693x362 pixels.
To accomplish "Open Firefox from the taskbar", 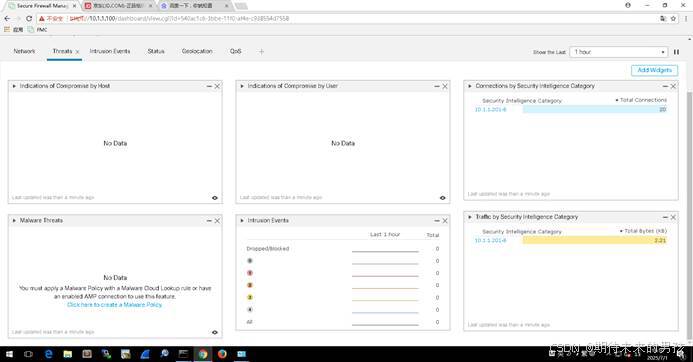I will (x=222, y=354).
